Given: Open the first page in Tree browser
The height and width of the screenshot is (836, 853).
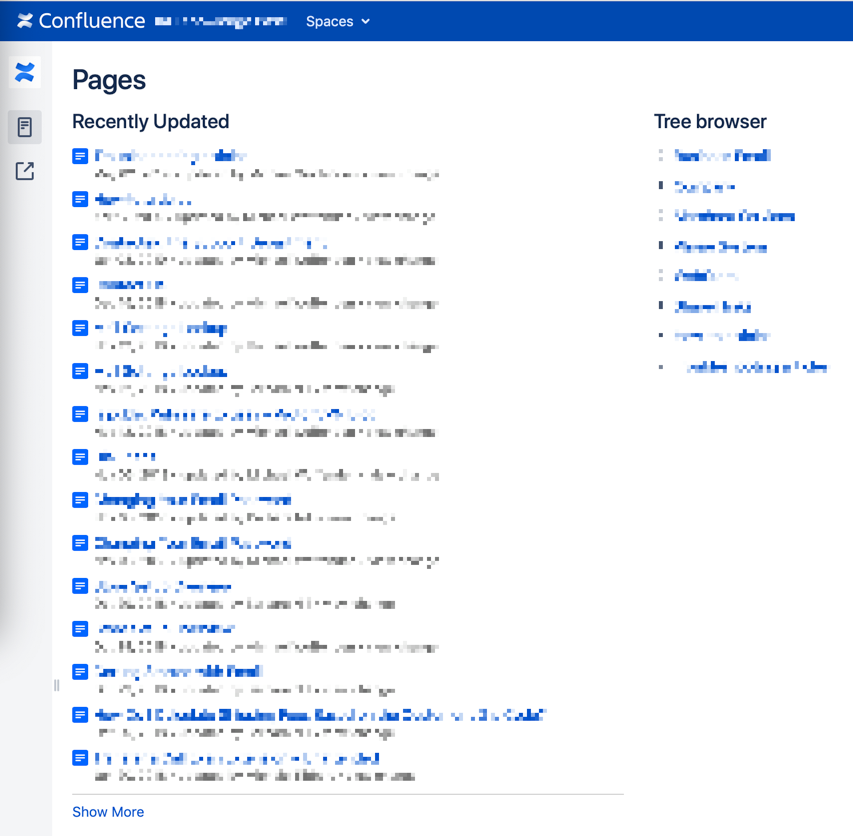Looking at the screenshot, I should coord(722,156).
